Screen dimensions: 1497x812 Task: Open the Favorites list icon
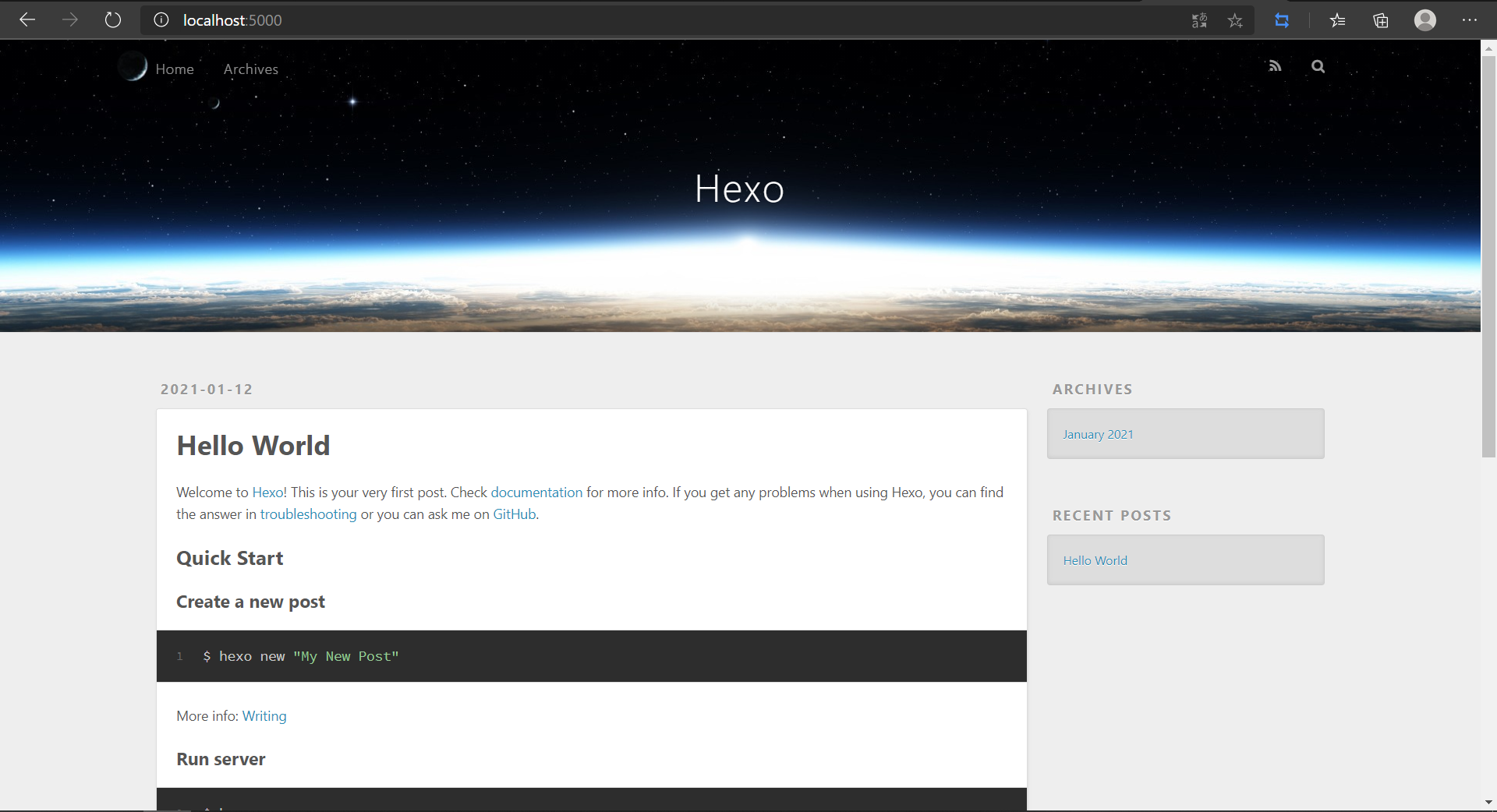[x=1338, y=20]
